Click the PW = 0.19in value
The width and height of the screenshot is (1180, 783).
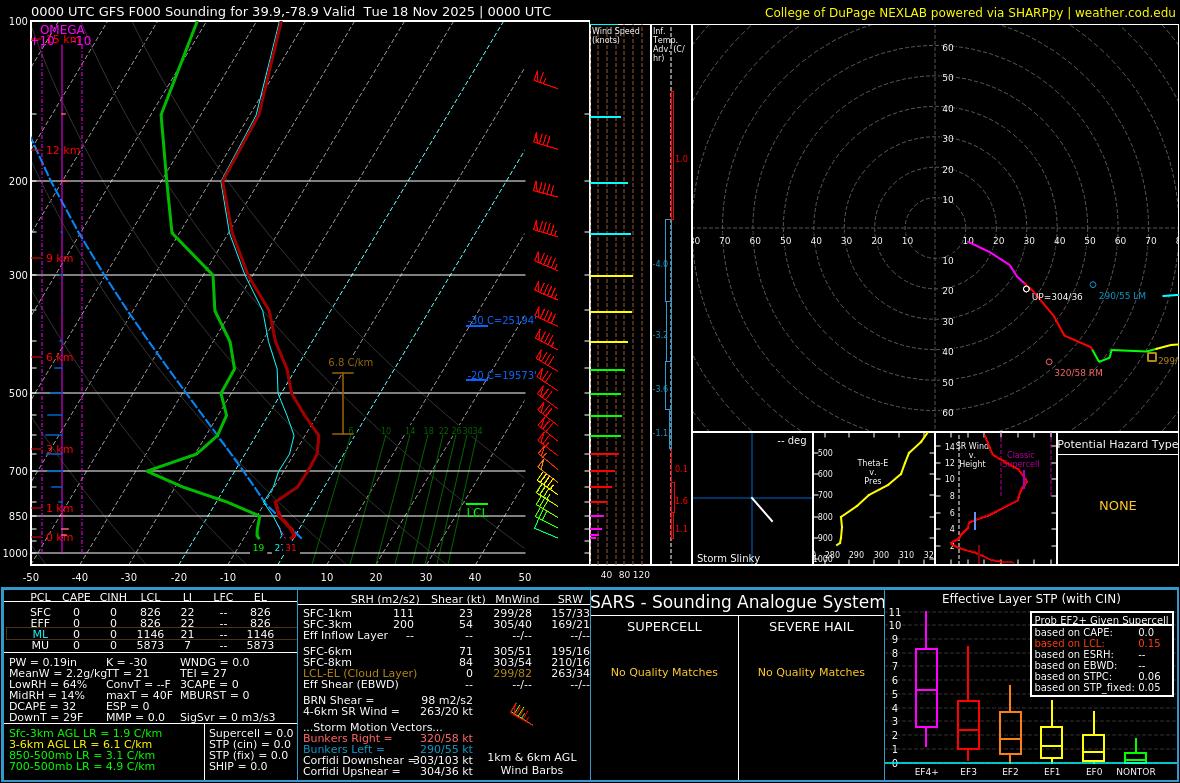43,663
